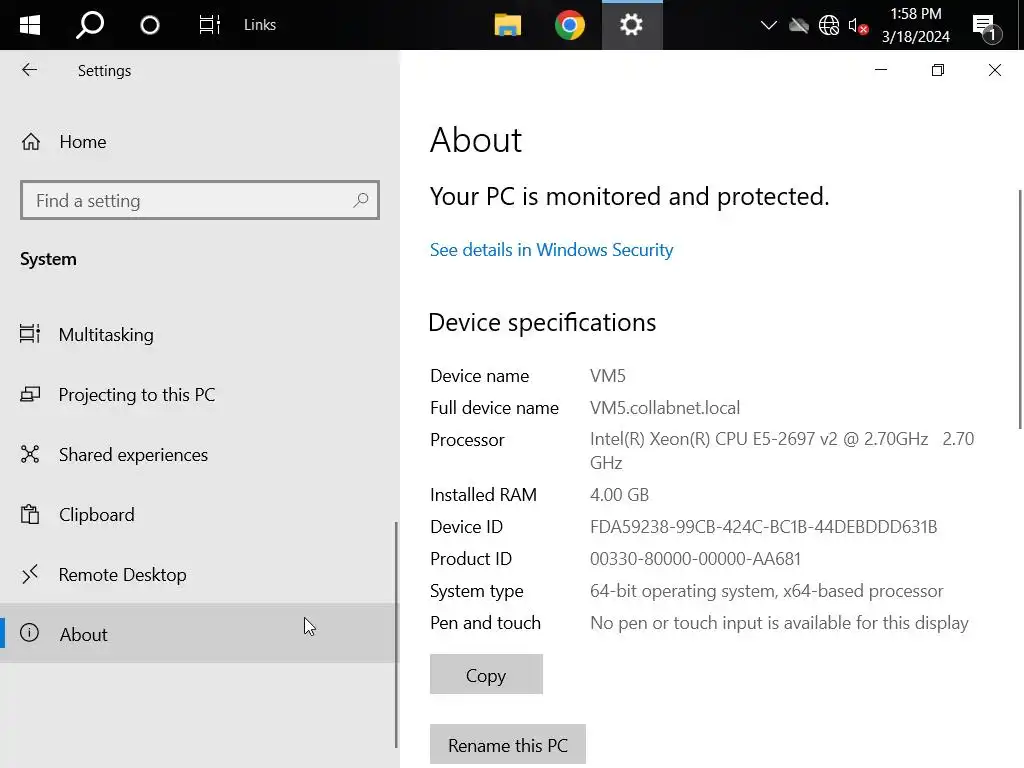Click the Home icon in sidebar
Screen dimensions: 1024x768
click(31, 142)
